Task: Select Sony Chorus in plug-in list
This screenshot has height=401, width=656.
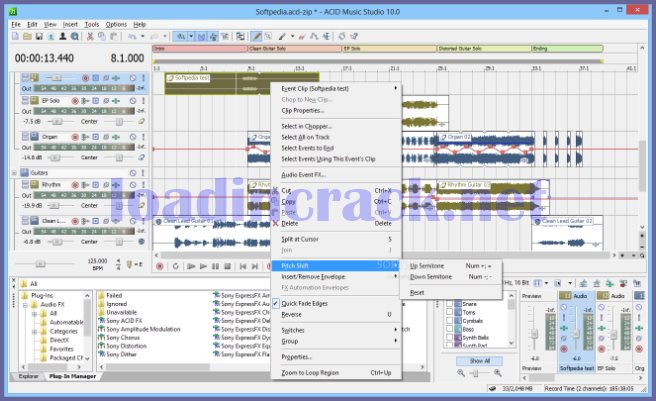Action: coord(123,337)
